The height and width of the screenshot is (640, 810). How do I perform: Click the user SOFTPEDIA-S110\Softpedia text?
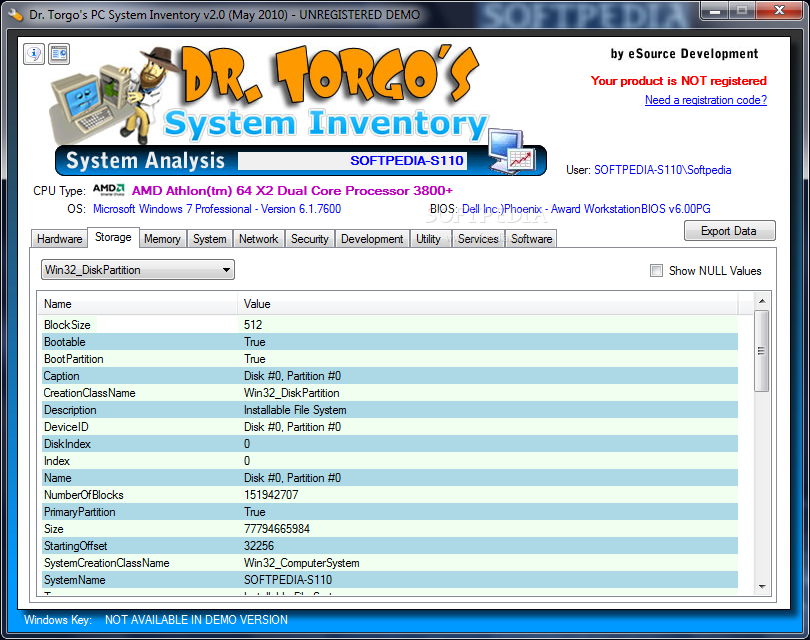pos(663,170)
